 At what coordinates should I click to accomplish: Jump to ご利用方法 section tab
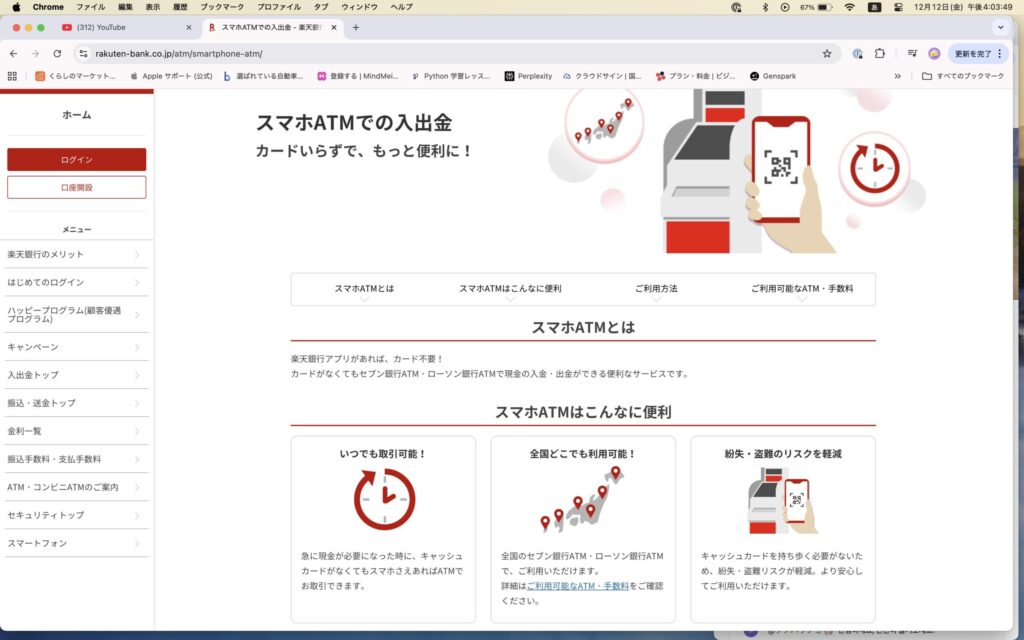coord(656,289)
